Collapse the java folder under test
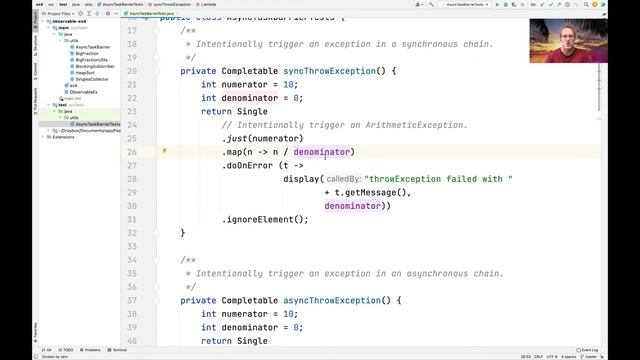 (x=55, y=111)
